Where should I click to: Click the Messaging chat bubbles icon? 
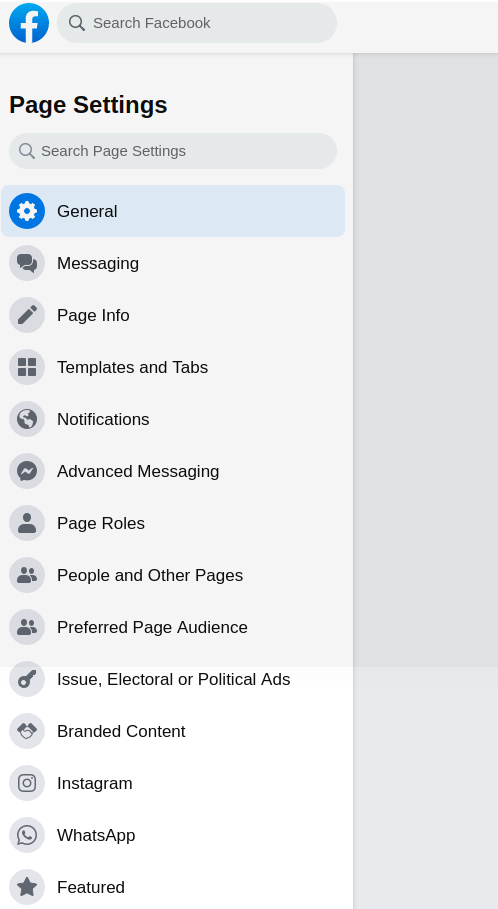click(27, 263)
